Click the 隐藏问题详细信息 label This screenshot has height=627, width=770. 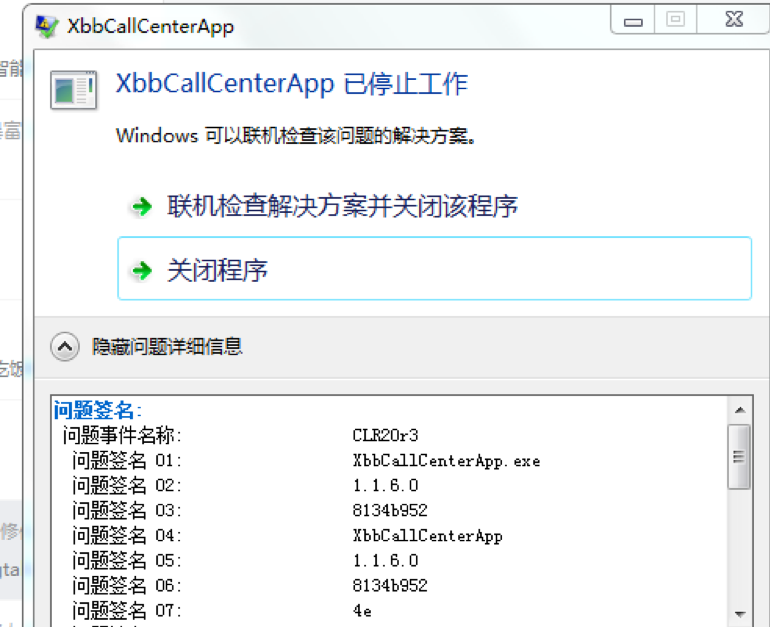(167, 347)
